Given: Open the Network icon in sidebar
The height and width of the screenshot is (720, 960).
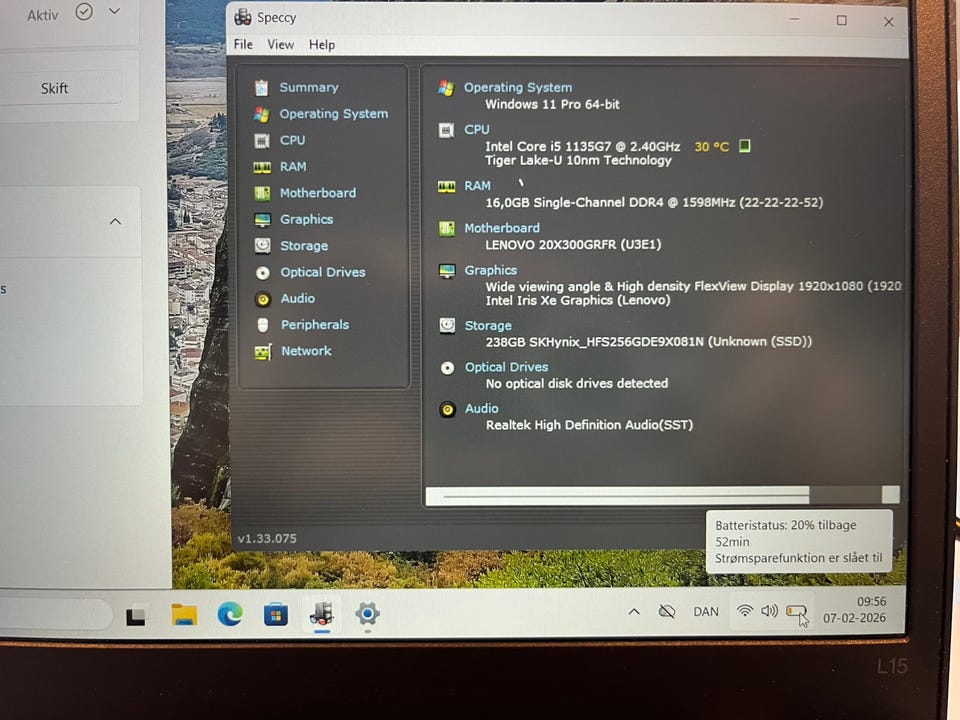Looking at the screenshot, I should [263, 352].
